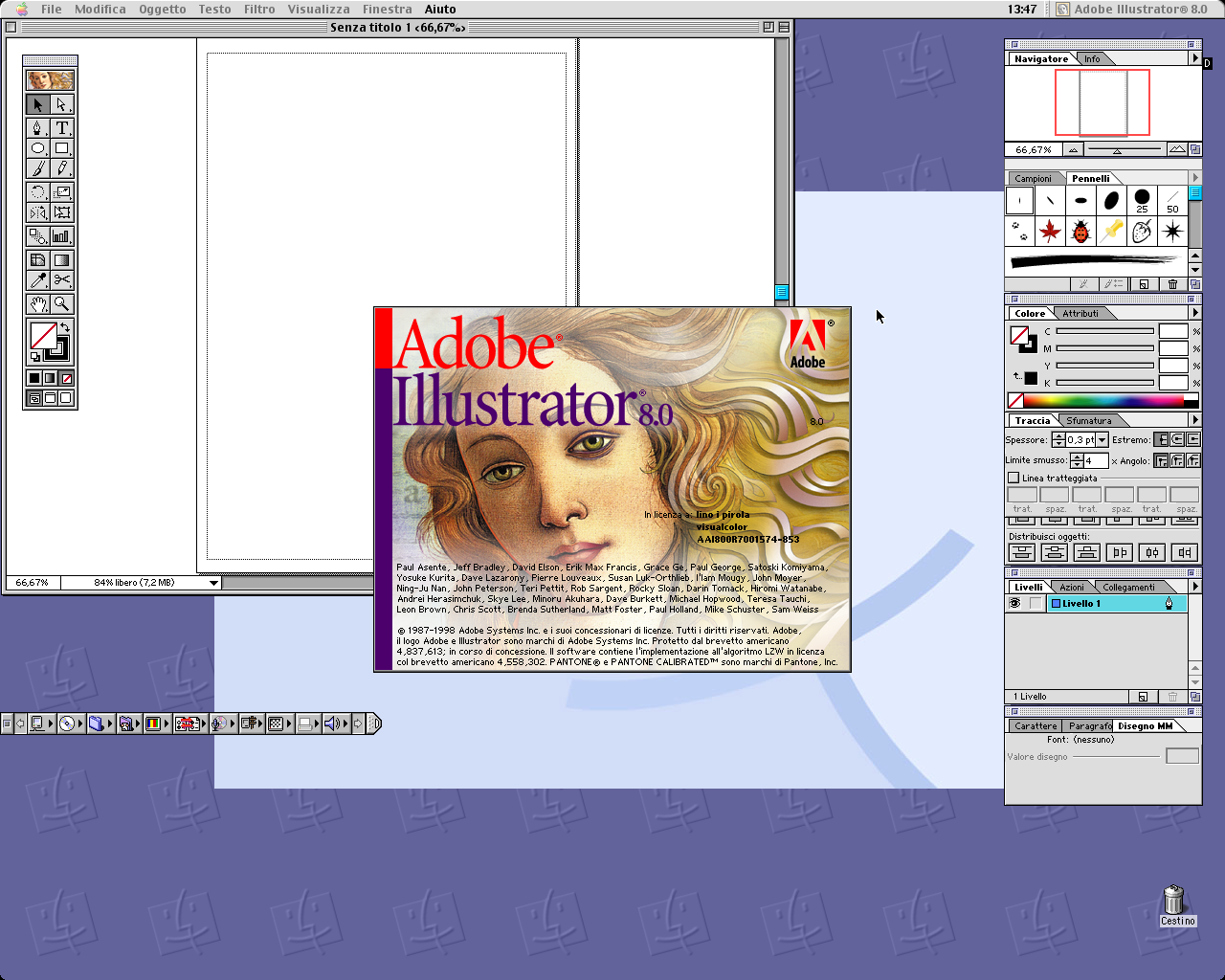Switch to standard screen mode
Image resolution: width=1225 pixels, height=980 pixels.
34,398
